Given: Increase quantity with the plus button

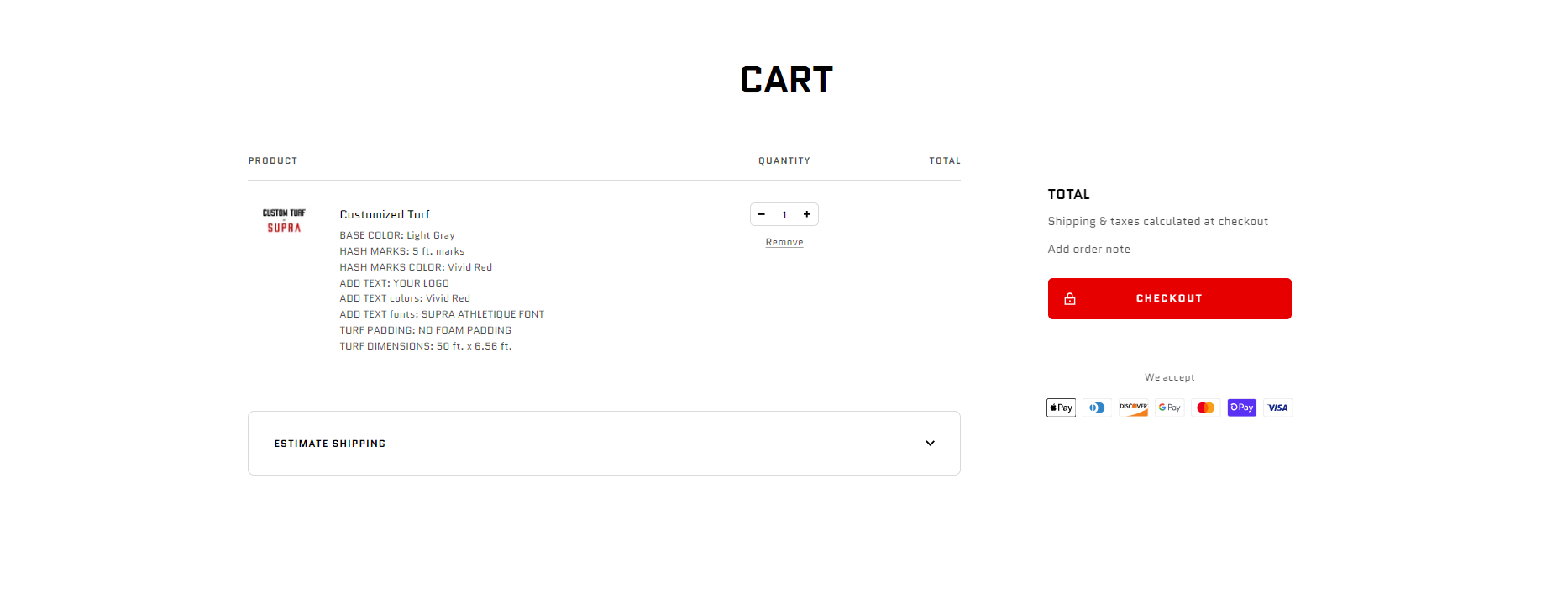Looking at the screenshot, I should tap(807, 214).
